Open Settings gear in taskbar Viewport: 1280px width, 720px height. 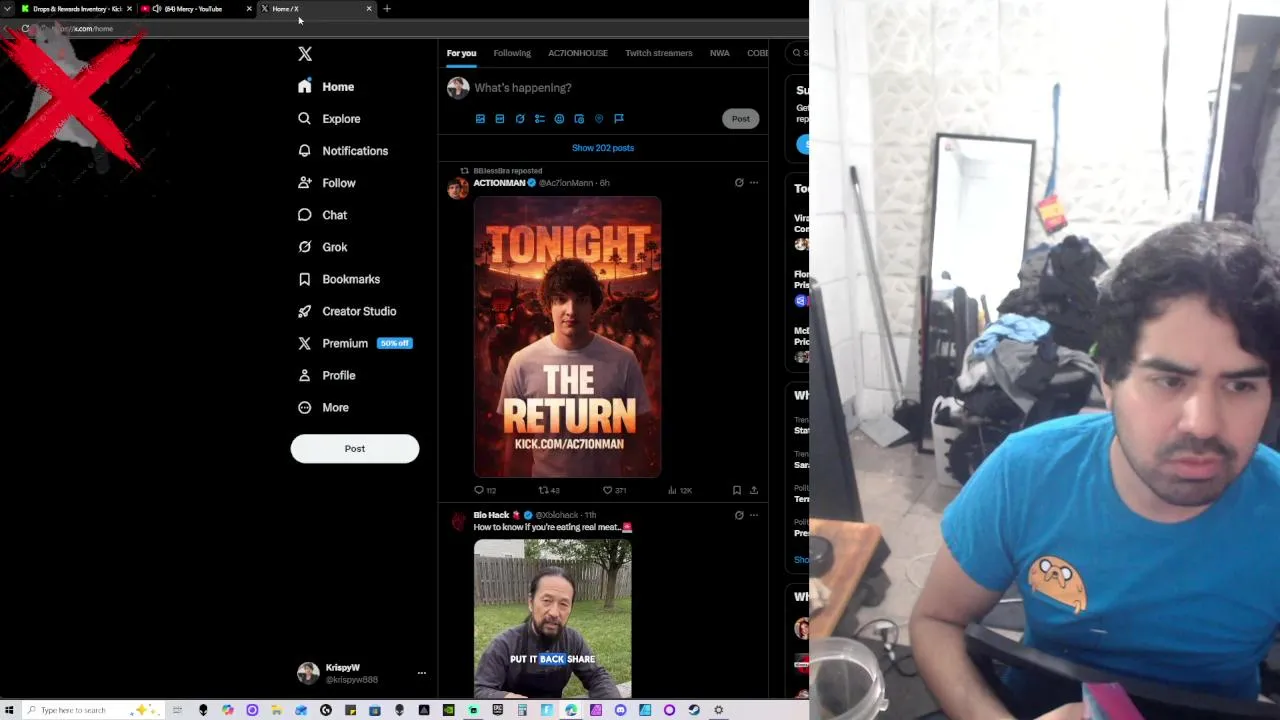718,710
